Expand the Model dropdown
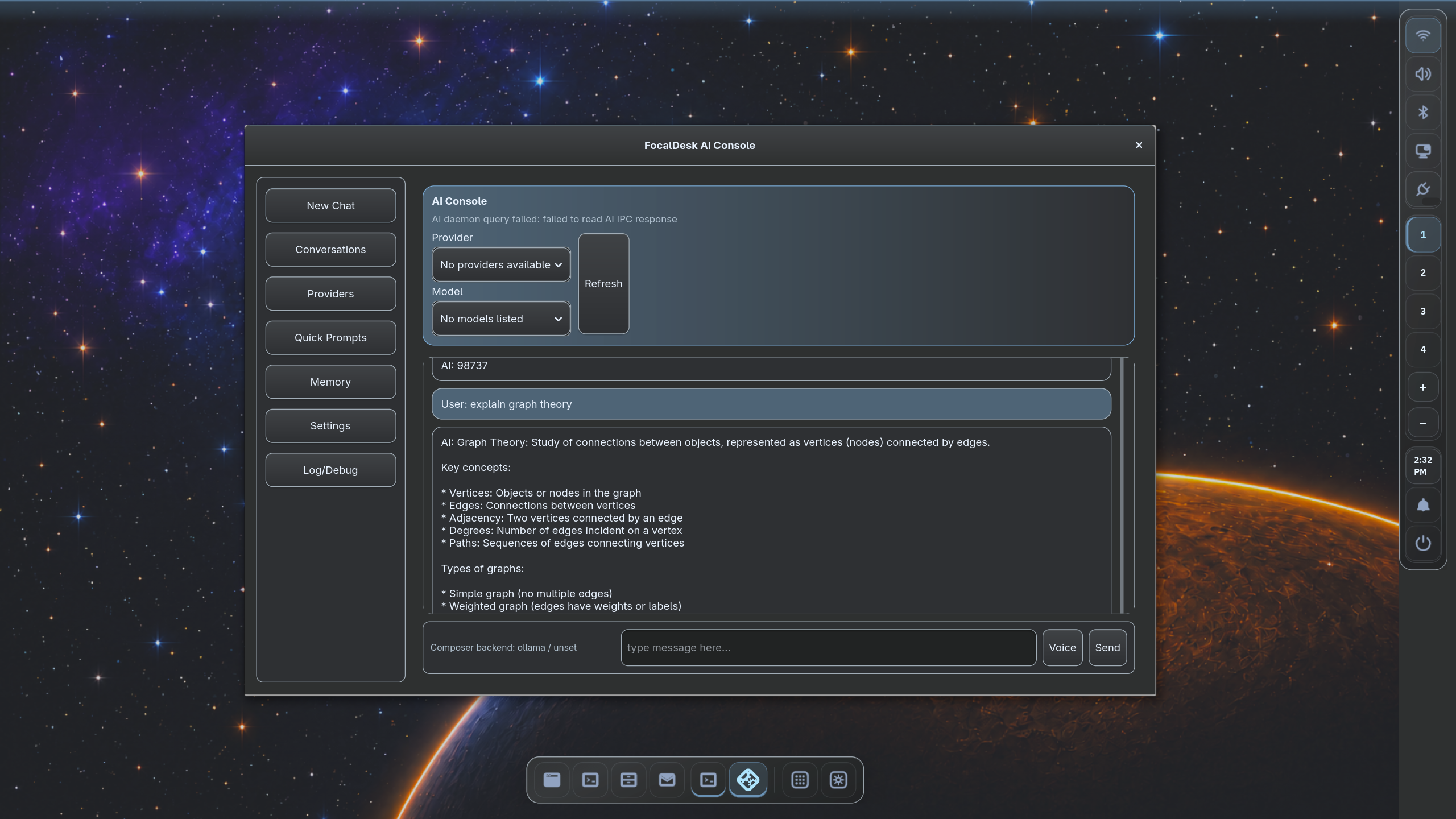The width and height of the screenshot is (1456, 819). click(501, 318)
